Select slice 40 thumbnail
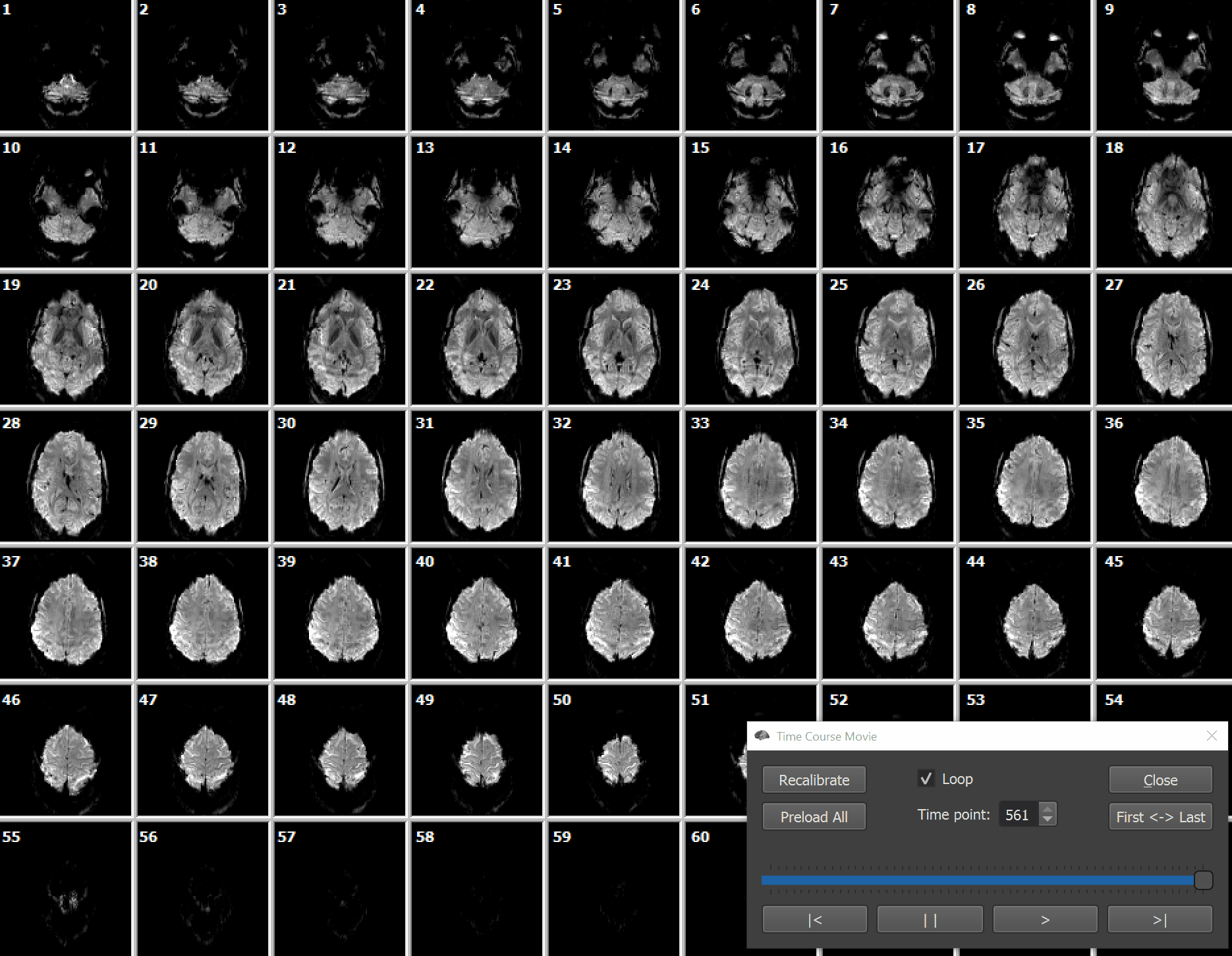Screen dimensions: 1232x956 (476, 613)
